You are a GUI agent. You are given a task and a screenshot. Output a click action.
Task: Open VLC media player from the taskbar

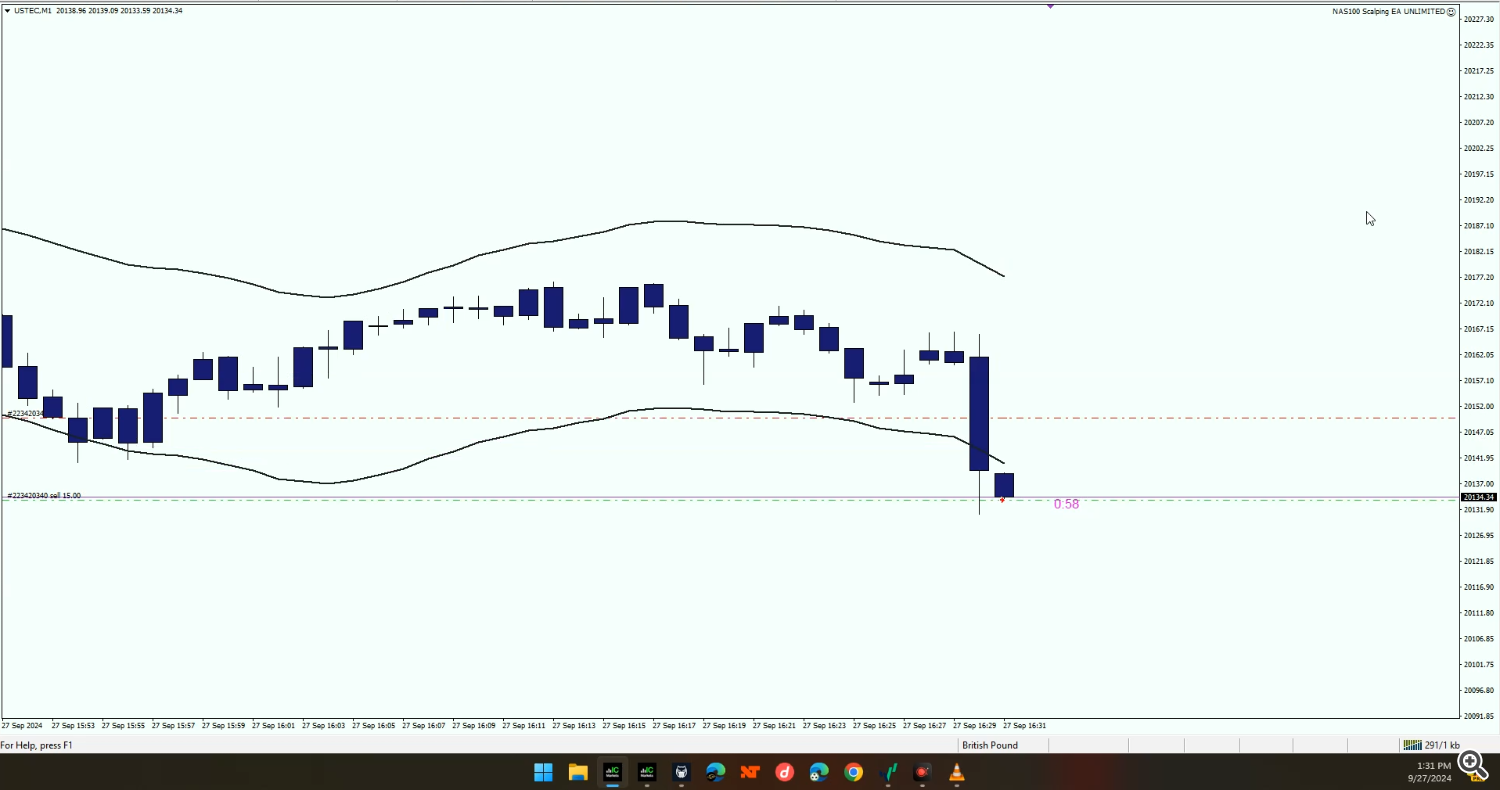pos(957,772)
